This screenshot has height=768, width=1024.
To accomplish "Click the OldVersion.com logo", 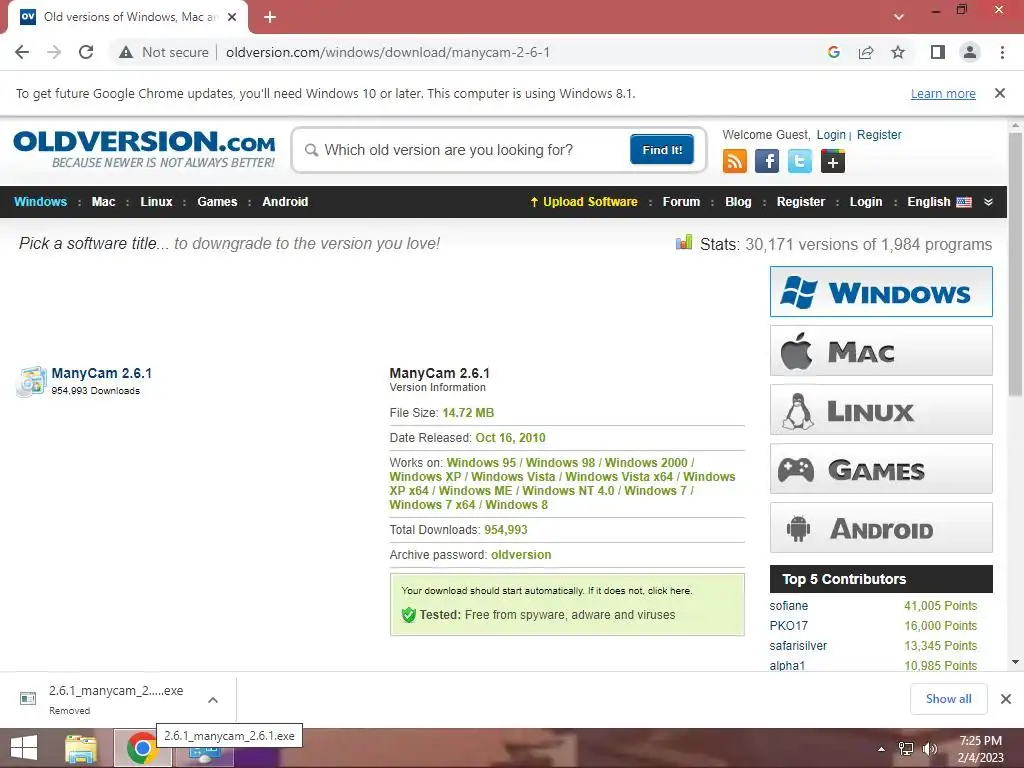I will 144,150.
